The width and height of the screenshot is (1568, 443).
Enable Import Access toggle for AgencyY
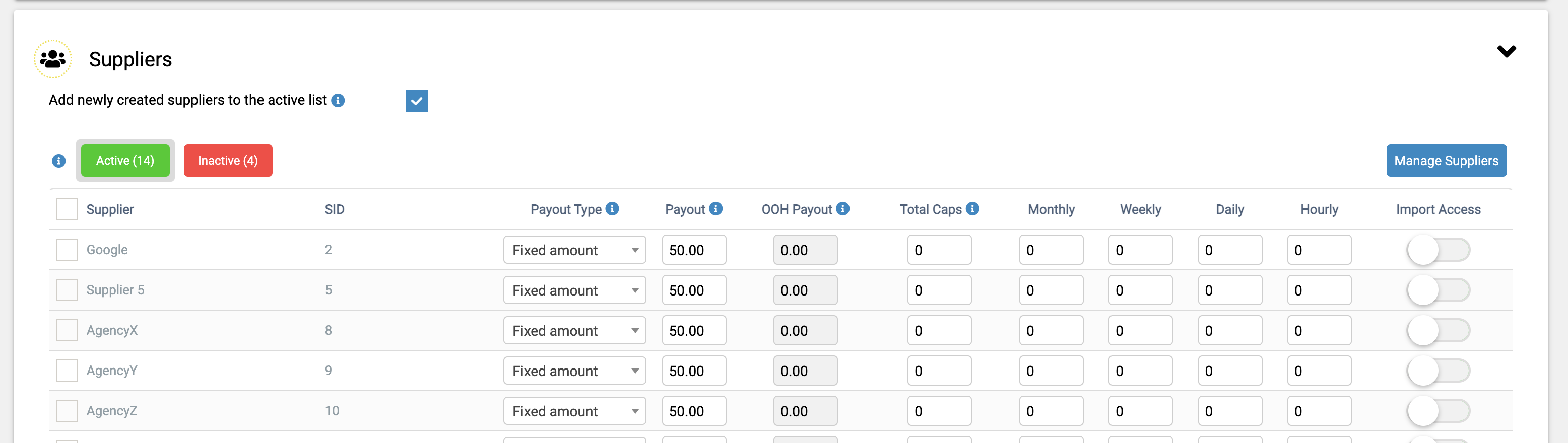pos(1439,371)
